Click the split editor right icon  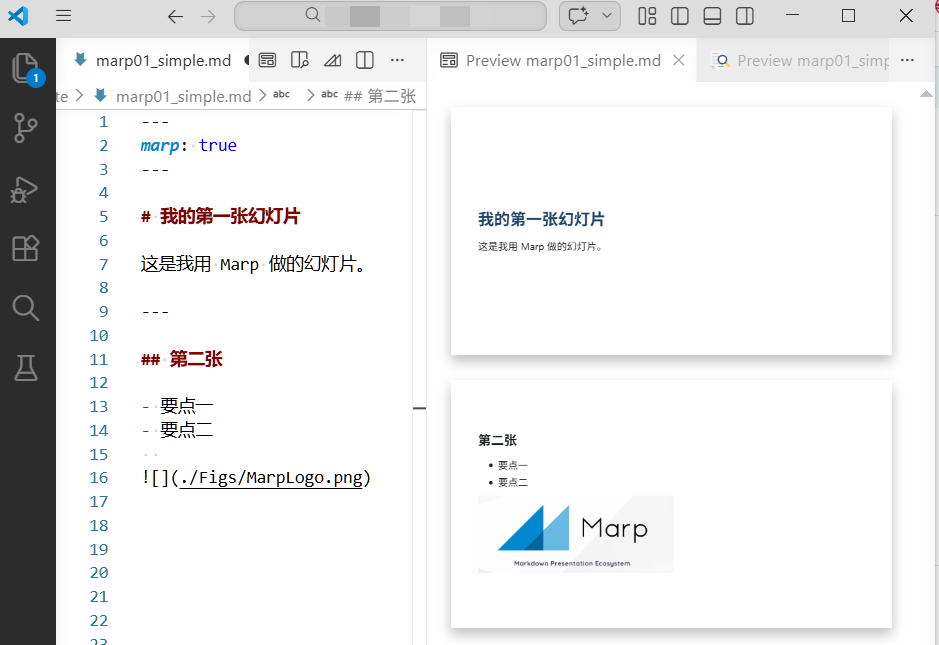pyautogui.click(x=365, y=60)
